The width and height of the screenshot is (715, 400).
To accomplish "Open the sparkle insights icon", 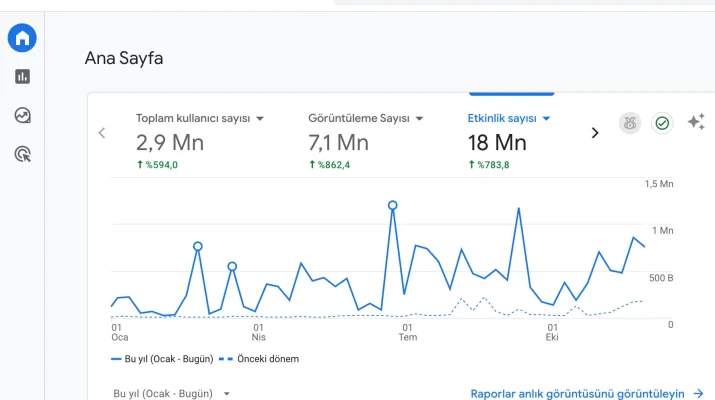I will pos(696,122).
